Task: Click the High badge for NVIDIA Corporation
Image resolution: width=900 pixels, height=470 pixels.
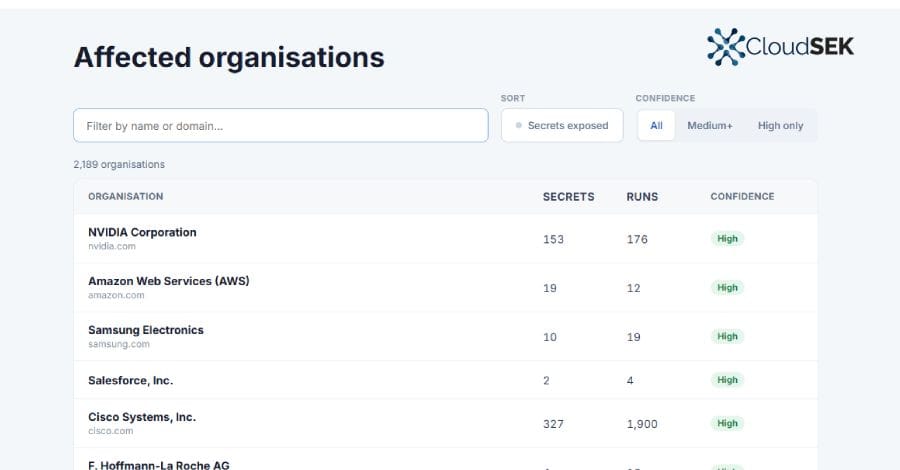Action: click(x=727, y=239)
